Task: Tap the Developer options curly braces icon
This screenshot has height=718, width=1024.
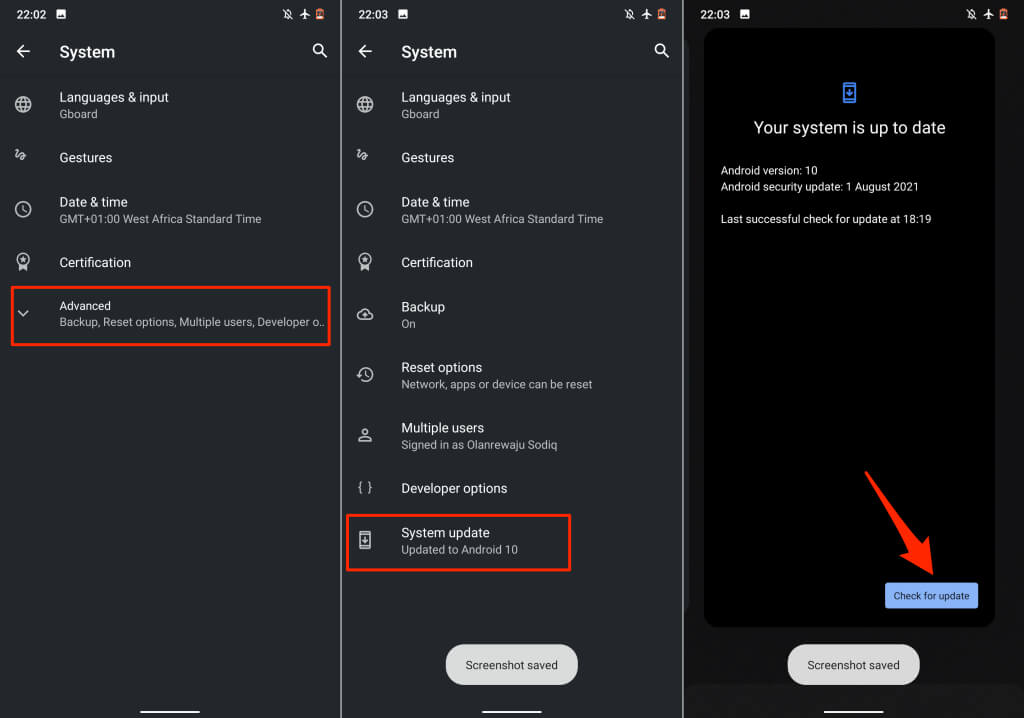Action: coord(365,487)
